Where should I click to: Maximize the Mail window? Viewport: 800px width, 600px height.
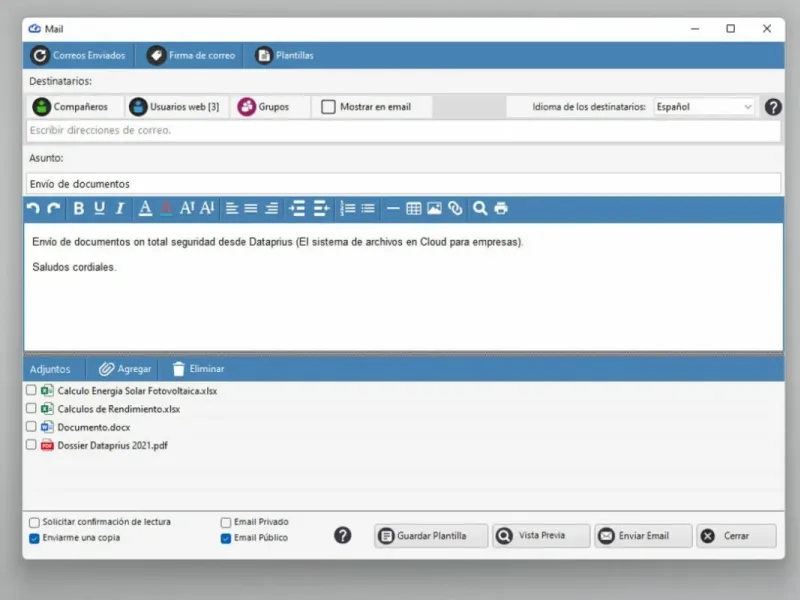(731, 29)
